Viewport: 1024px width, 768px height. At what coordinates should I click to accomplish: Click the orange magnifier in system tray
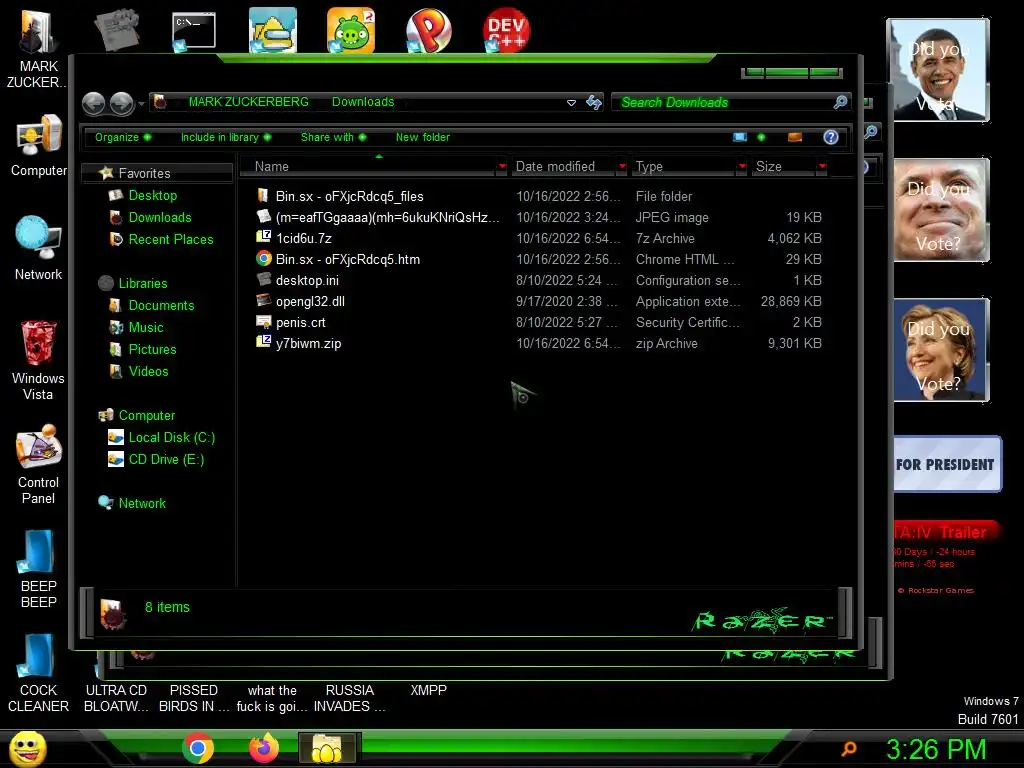(x=850, y=748)
